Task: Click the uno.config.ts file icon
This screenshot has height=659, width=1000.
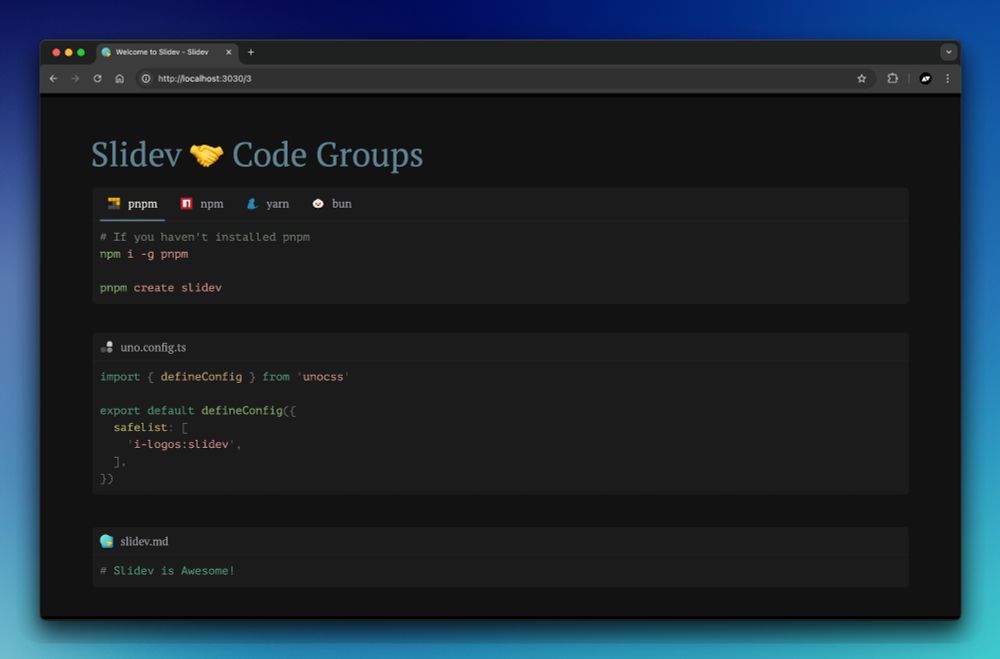Action: coord(107,347)
